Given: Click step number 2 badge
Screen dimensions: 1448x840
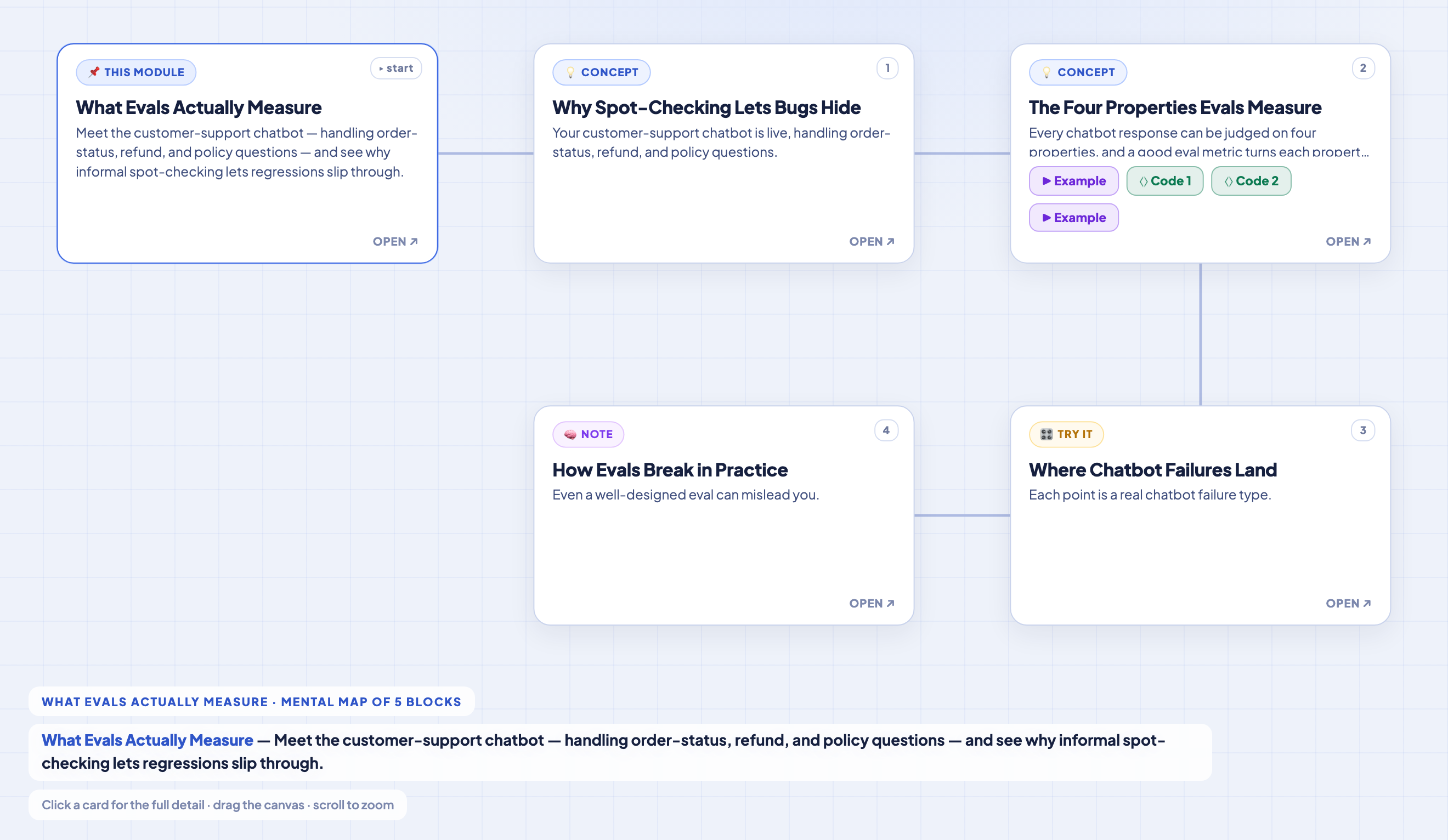Looking at the screenshot, I should pos(1363,69).
